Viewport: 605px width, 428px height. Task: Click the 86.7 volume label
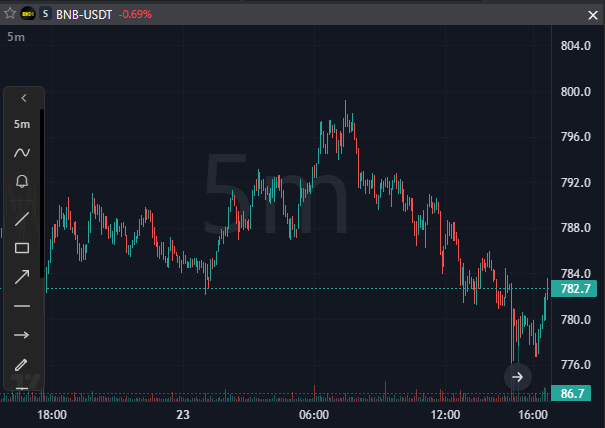point(571,393)
